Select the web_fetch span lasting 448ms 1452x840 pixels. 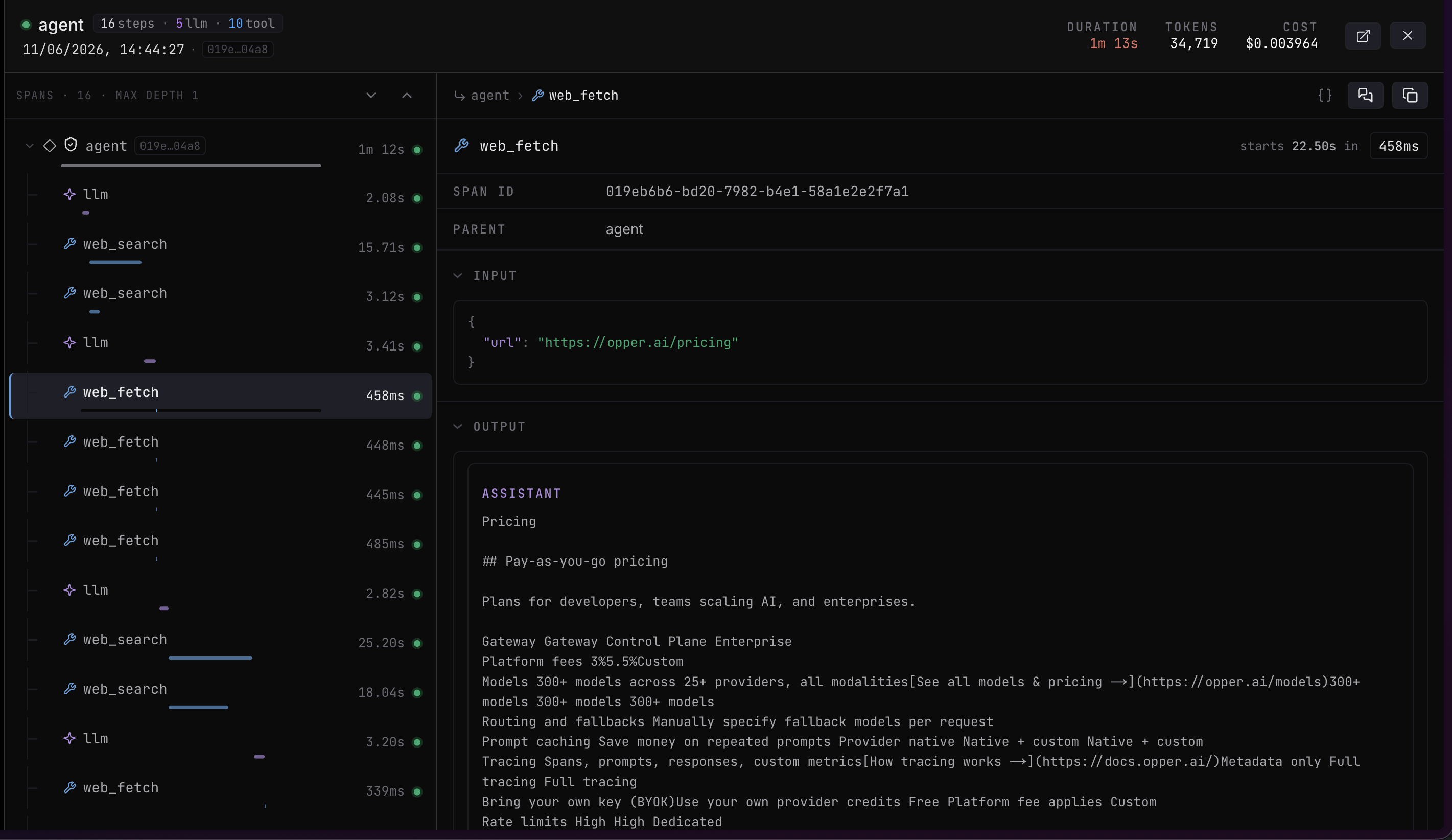tap(221, 446)
